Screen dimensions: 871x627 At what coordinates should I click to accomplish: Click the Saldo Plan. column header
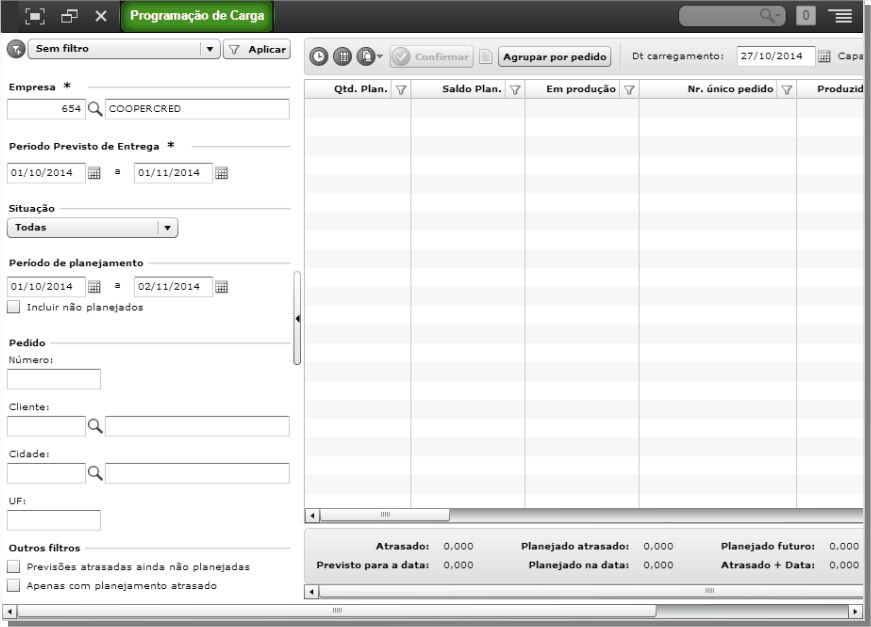(472, 89)
